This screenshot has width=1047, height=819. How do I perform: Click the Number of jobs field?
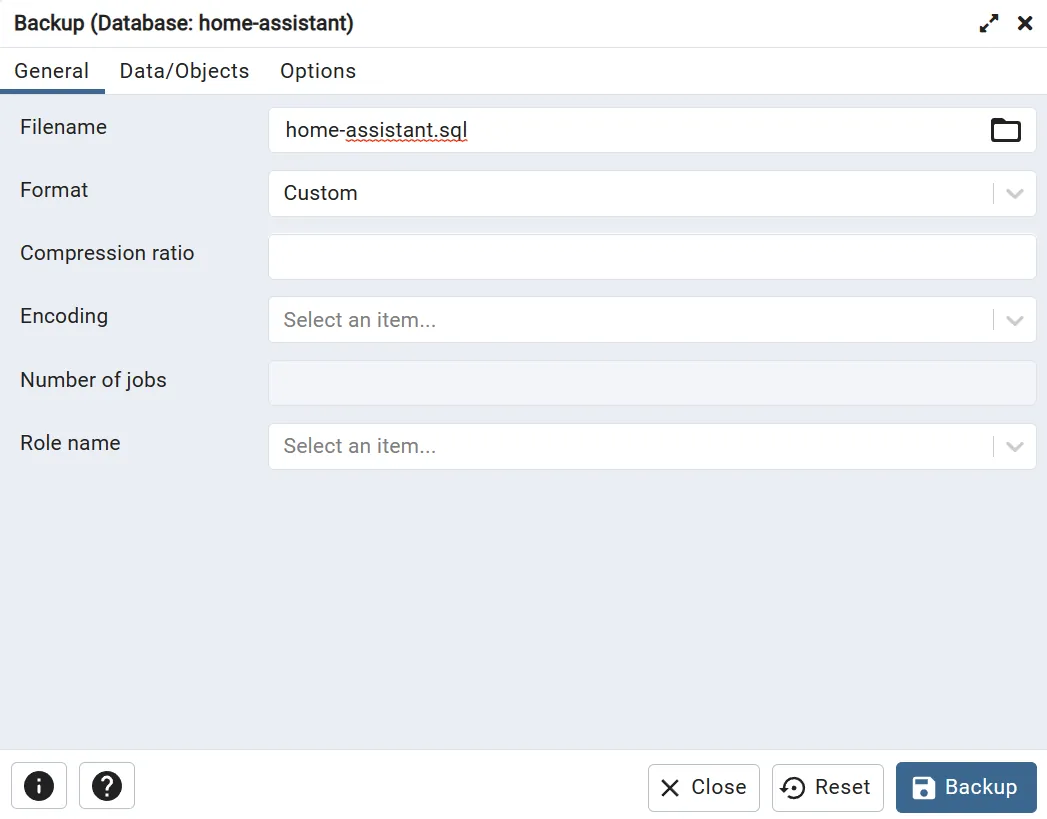click(652, 383)
